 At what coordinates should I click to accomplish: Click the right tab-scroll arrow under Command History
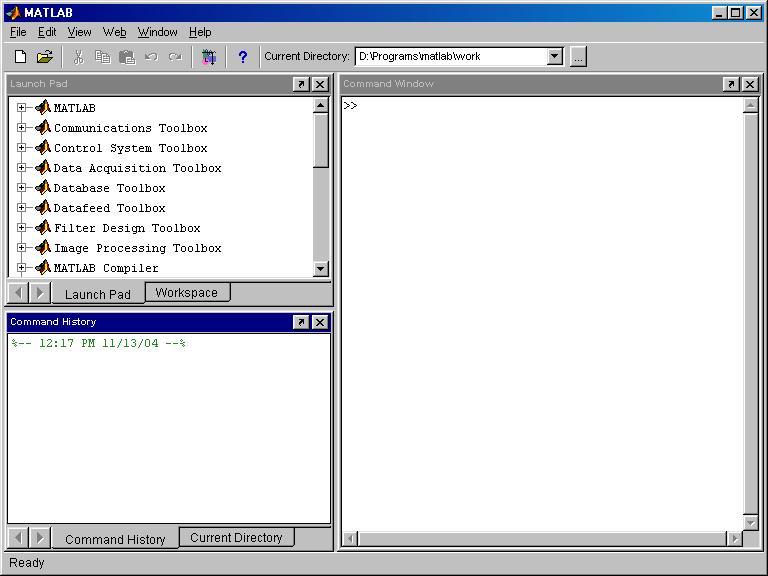pyautogui.click(x=39, y=538)
